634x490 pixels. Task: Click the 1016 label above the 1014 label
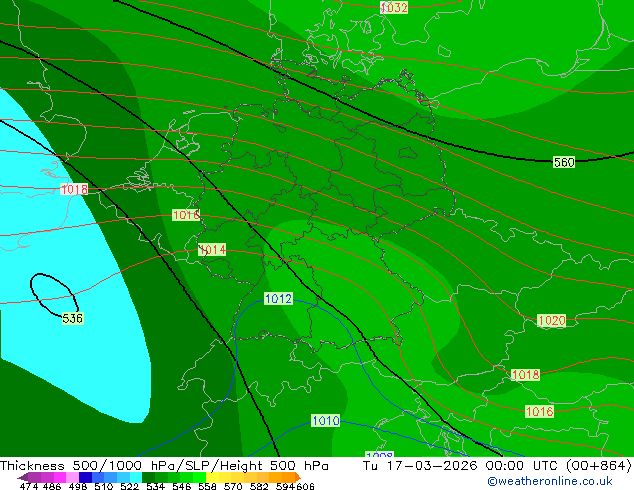(186, 215)
